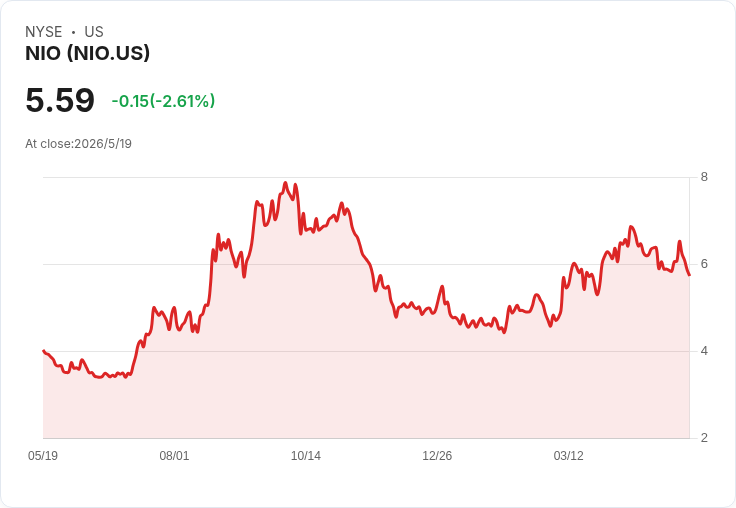
Task: Click the 8 value on price axis
Action: coord(704,177)
